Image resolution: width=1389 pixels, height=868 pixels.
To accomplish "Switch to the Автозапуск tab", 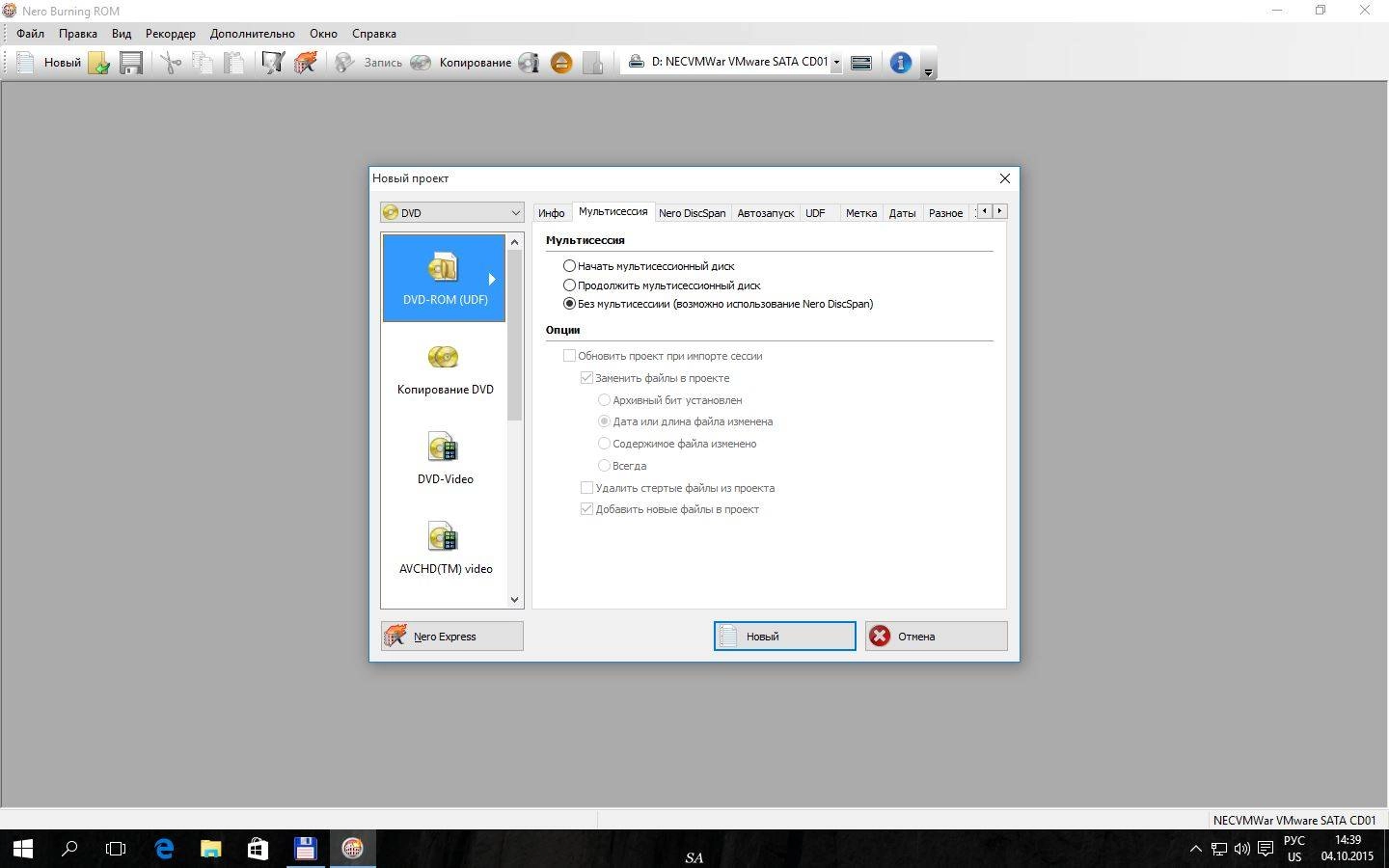I will coord(765,213).
